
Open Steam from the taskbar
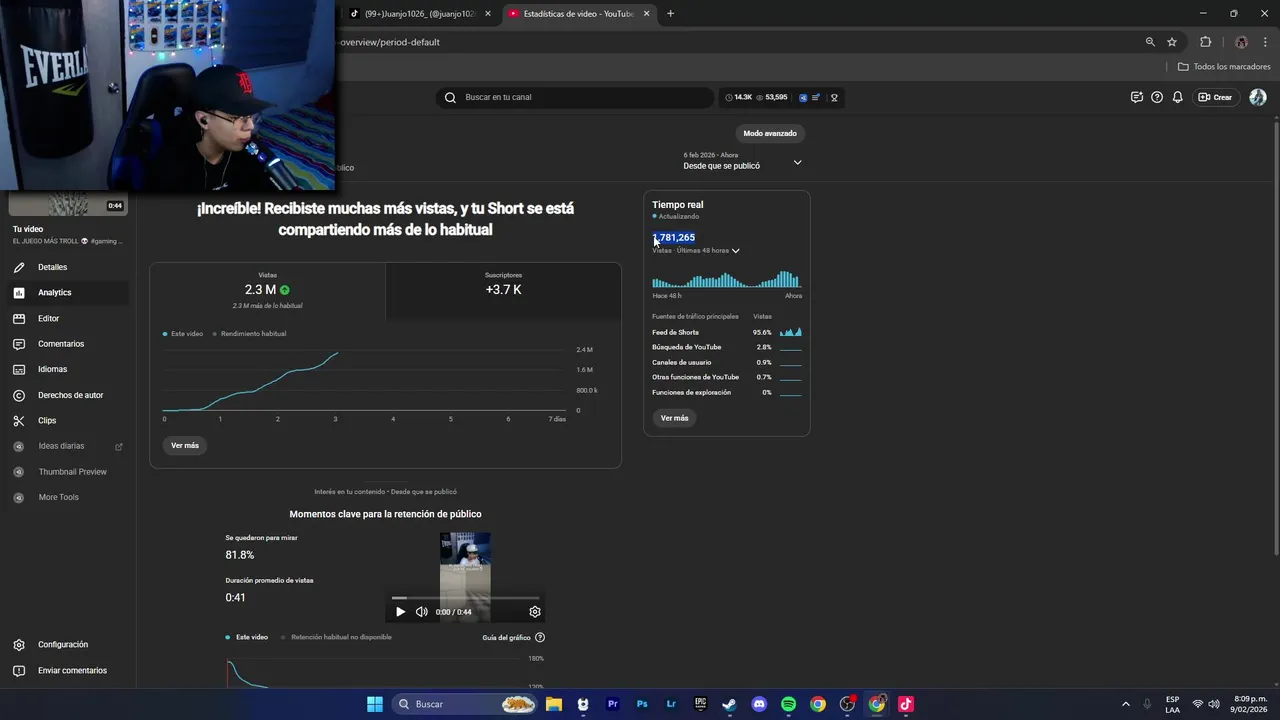tap(730, 704)
